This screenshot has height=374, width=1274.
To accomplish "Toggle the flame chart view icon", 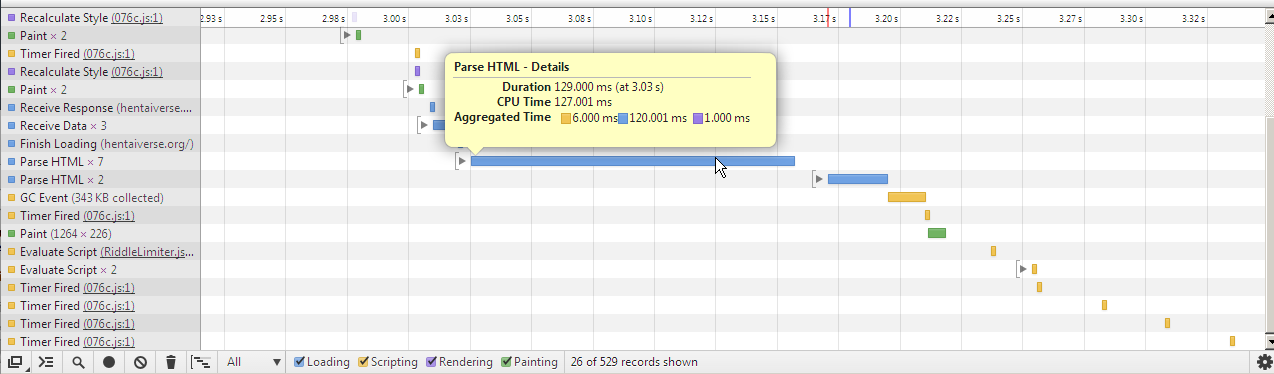I will pyautogui.click(x=201, y=362).
